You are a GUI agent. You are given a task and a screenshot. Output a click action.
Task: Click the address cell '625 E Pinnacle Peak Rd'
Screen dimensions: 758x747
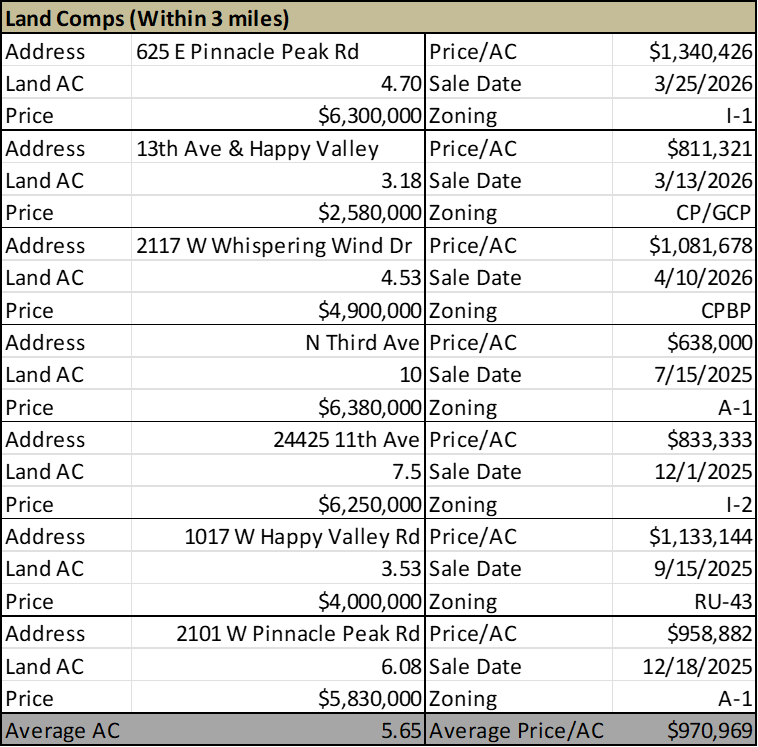coord(277,51)
